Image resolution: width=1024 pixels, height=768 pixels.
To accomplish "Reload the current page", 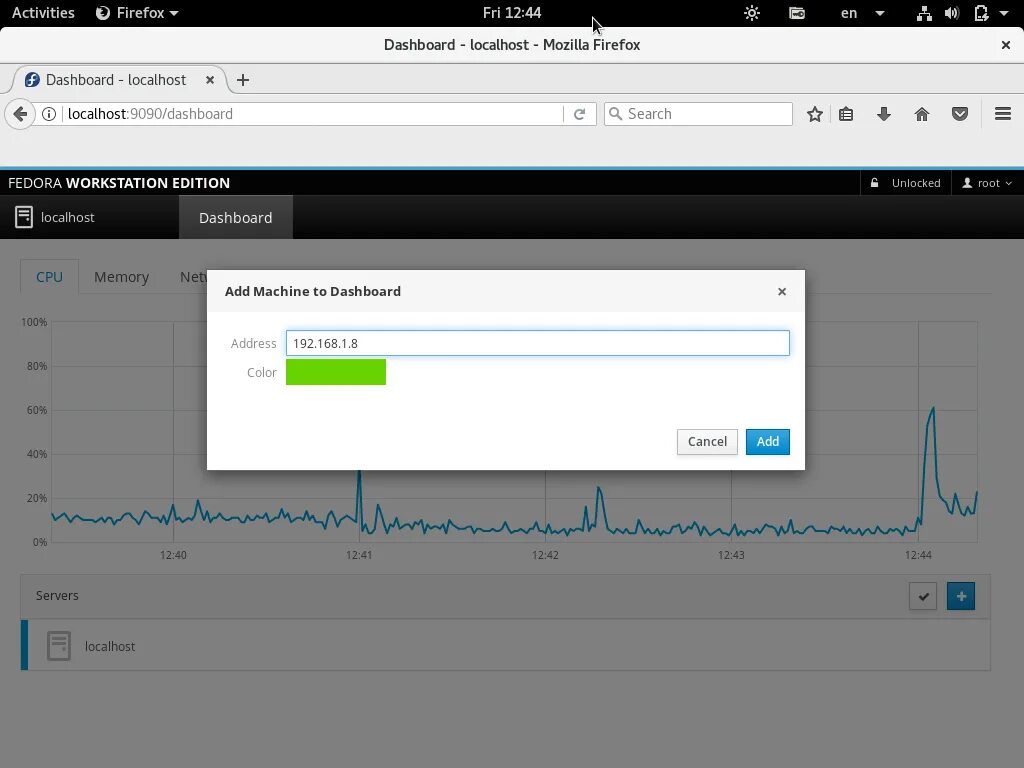I will click(x=579, y=114).
